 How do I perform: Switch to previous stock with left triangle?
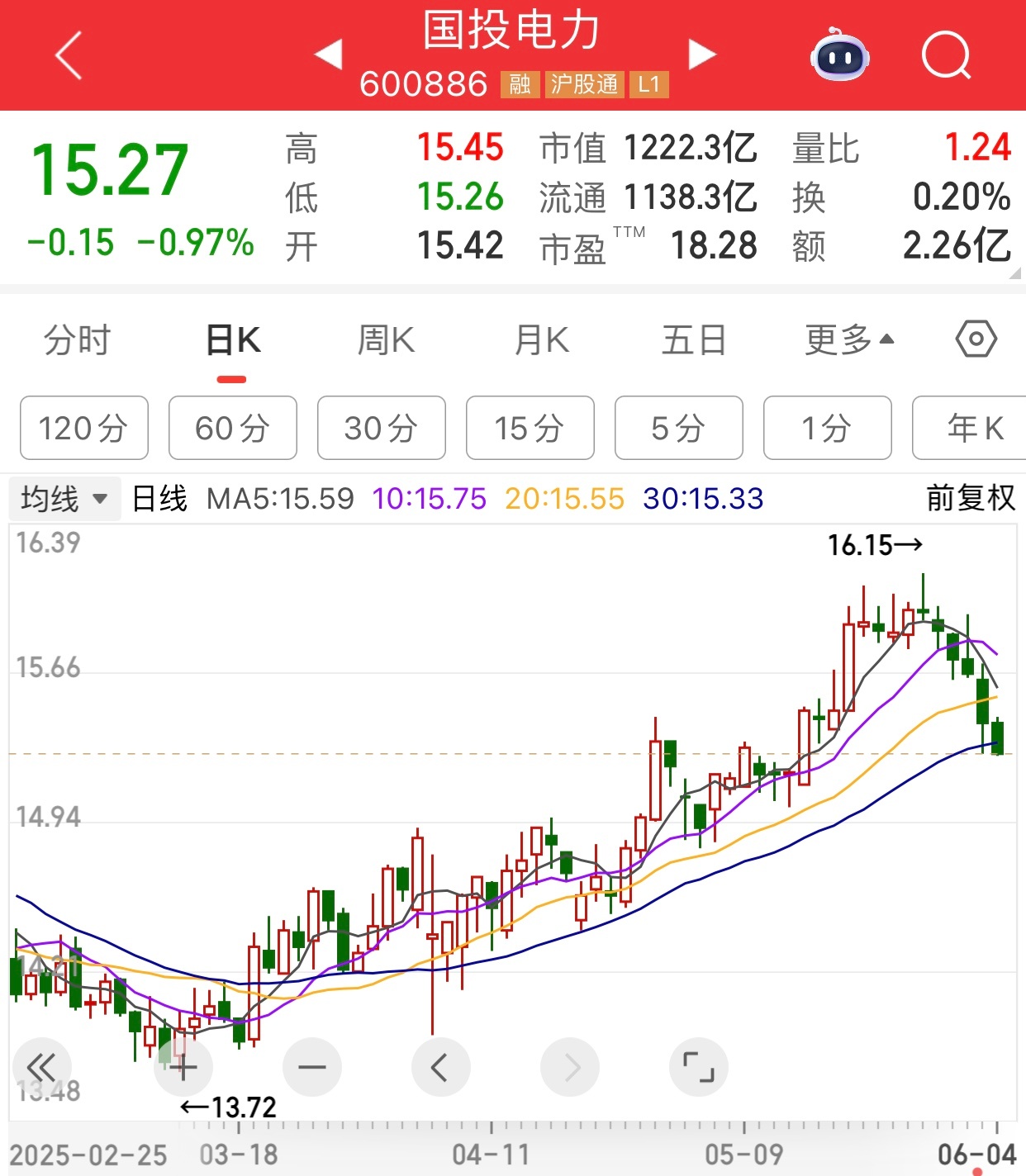tap(329, 55)
